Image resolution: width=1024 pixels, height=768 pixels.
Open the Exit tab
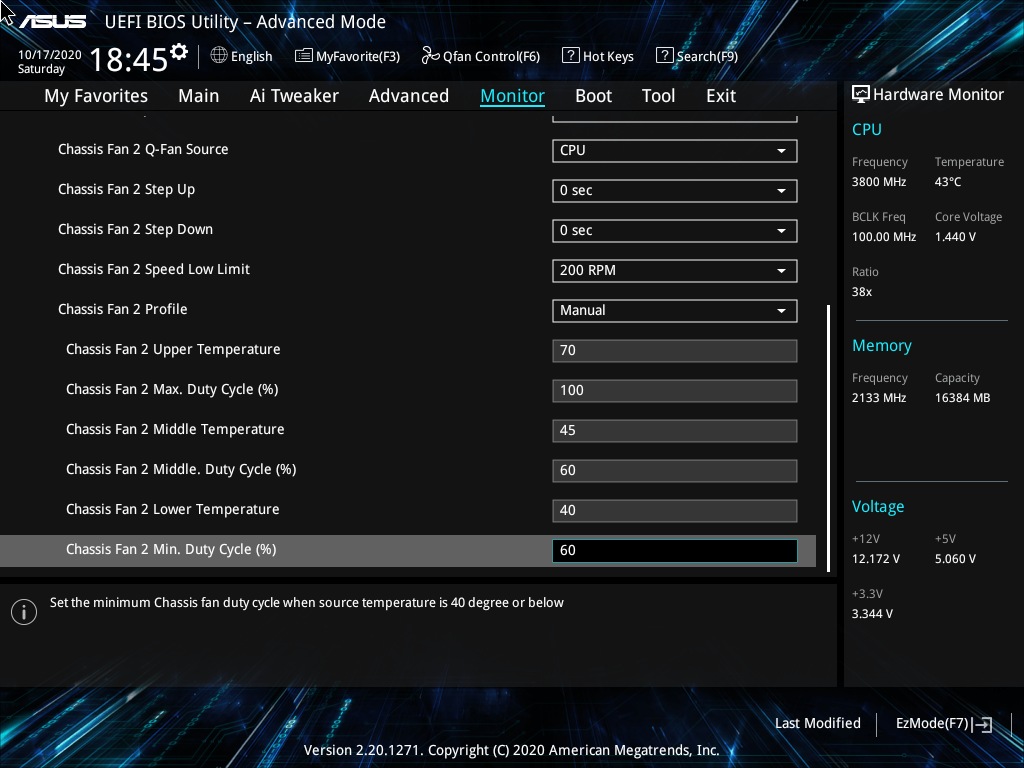click(721, 96)
